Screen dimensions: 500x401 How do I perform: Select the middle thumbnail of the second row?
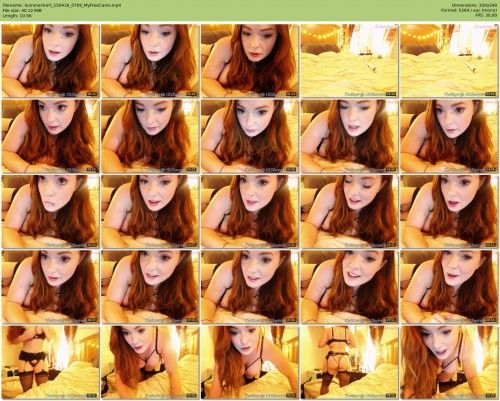coord(250,136)
